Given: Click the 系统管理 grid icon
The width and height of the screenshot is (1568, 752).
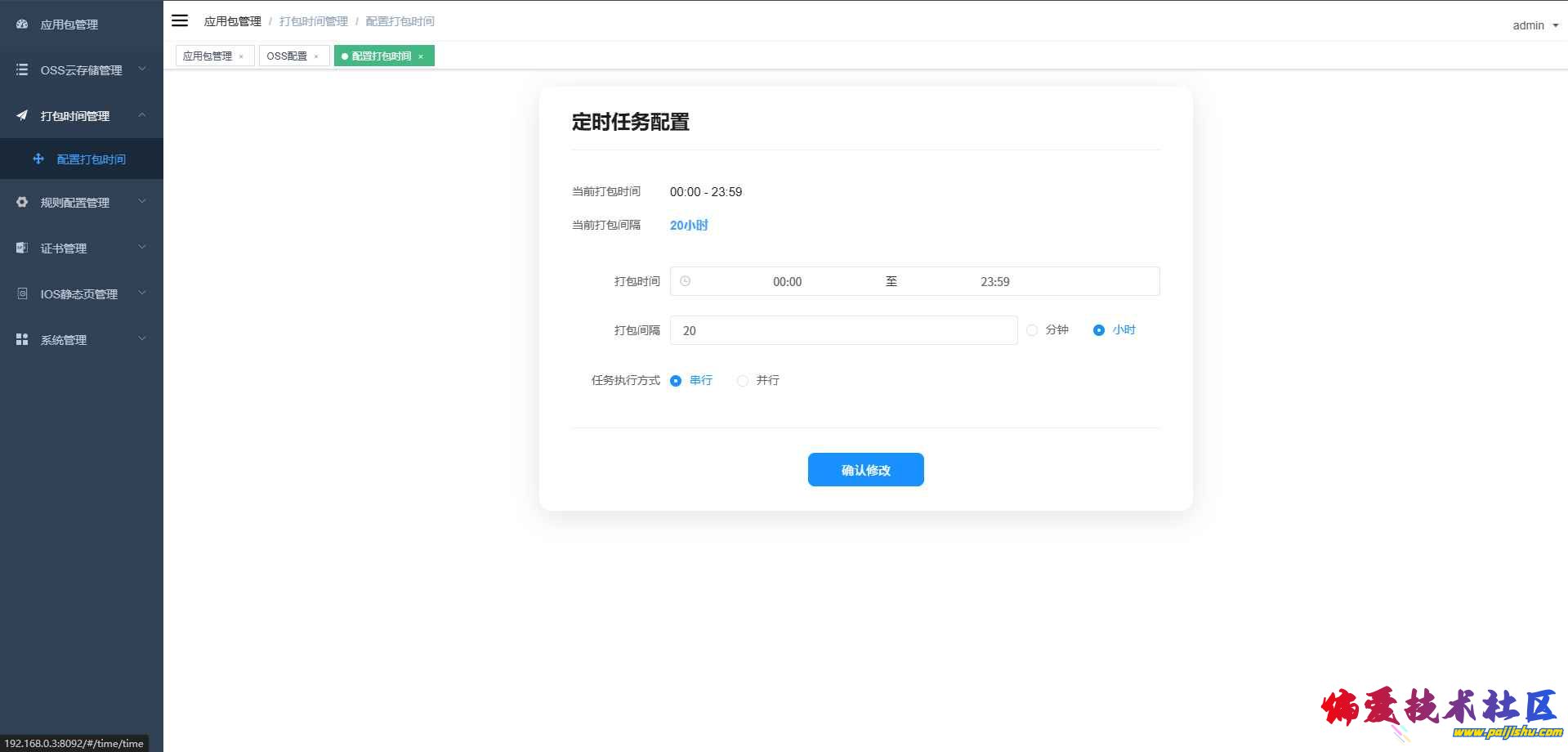Looking at the screenshot, I should tap(22, 340).
